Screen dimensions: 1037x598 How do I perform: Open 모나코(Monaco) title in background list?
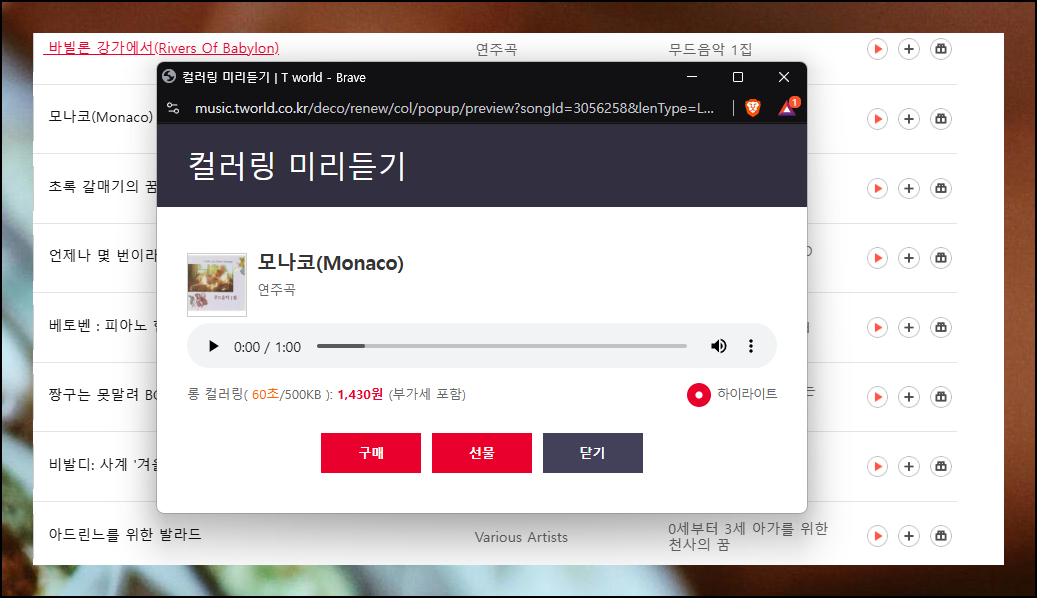click(101, 117)
